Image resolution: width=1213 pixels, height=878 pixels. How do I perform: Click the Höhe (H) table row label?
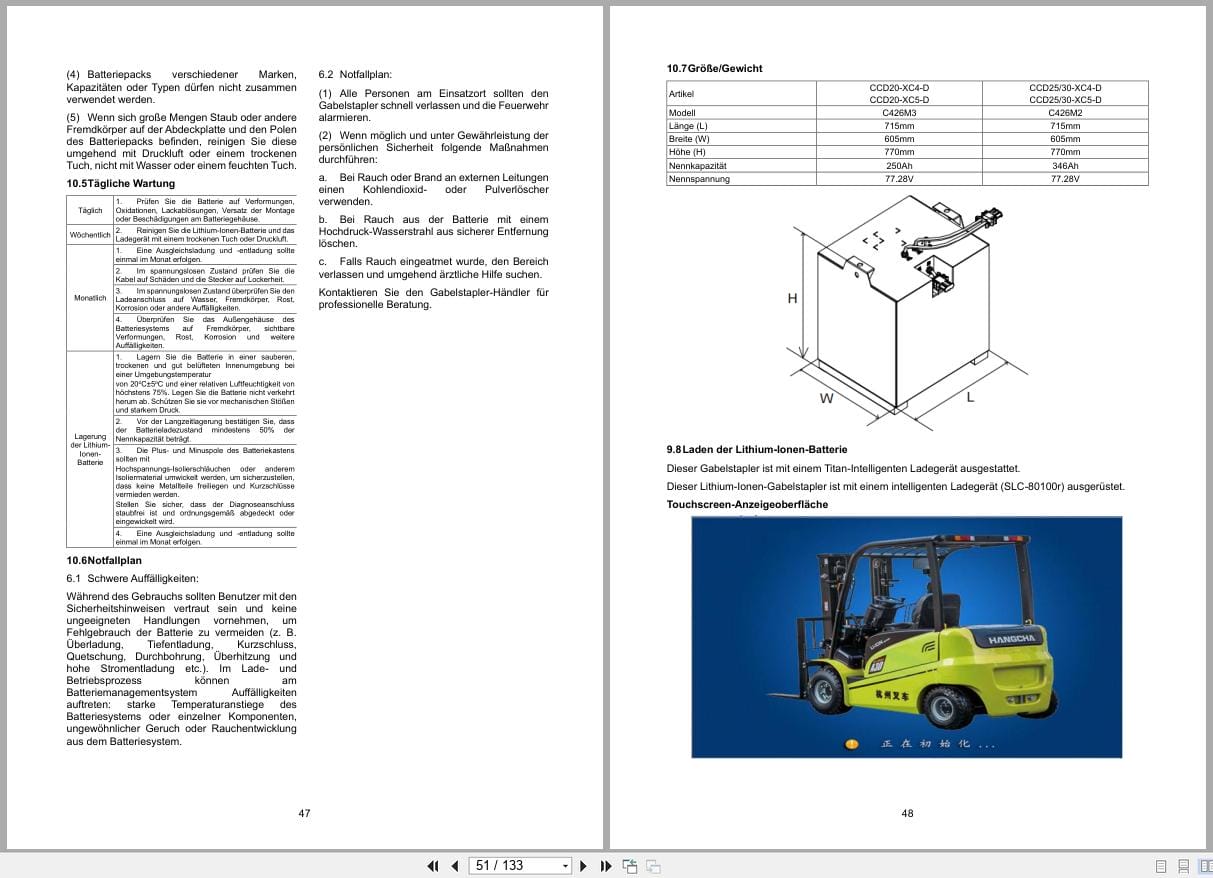coord(741,152)
